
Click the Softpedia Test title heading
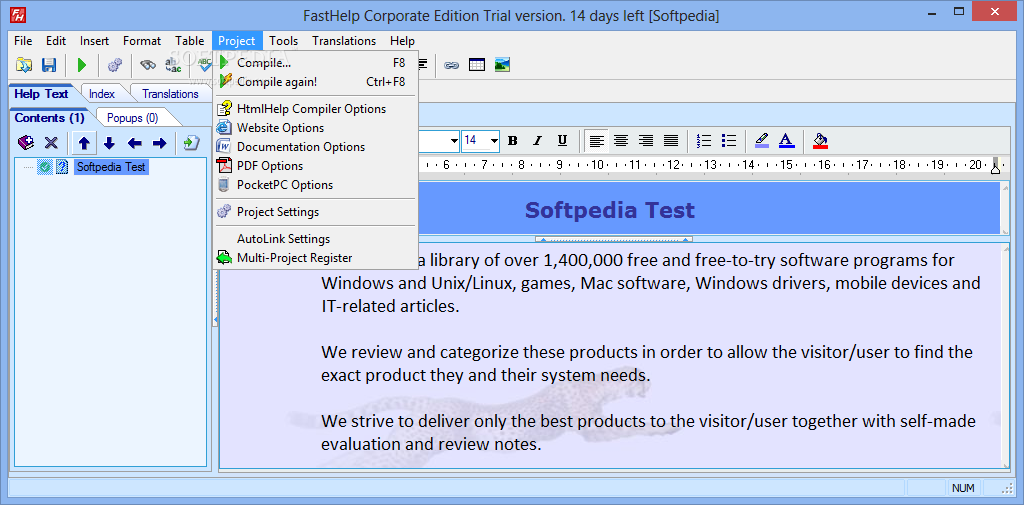609,210
